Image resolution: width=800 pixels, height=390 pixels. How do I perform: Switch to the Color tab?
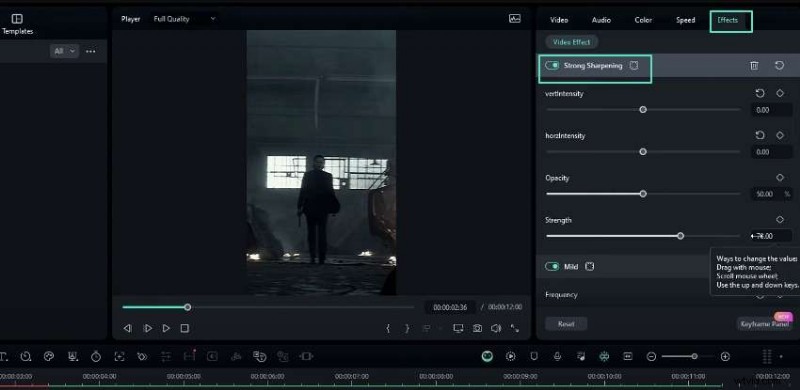[x=643, y=20]
